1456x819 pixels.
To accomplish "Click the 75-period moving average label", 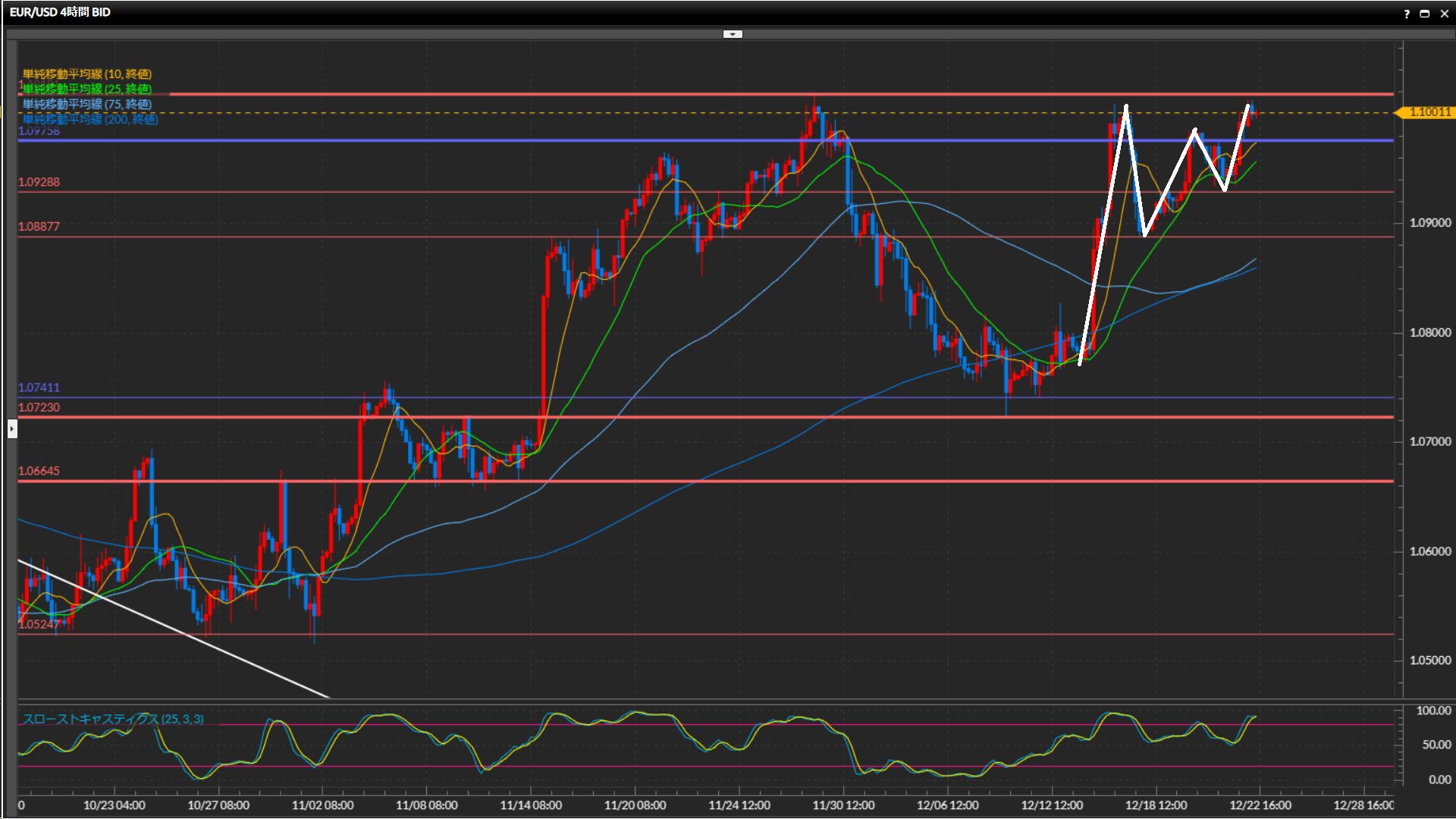I will (87, 104).
